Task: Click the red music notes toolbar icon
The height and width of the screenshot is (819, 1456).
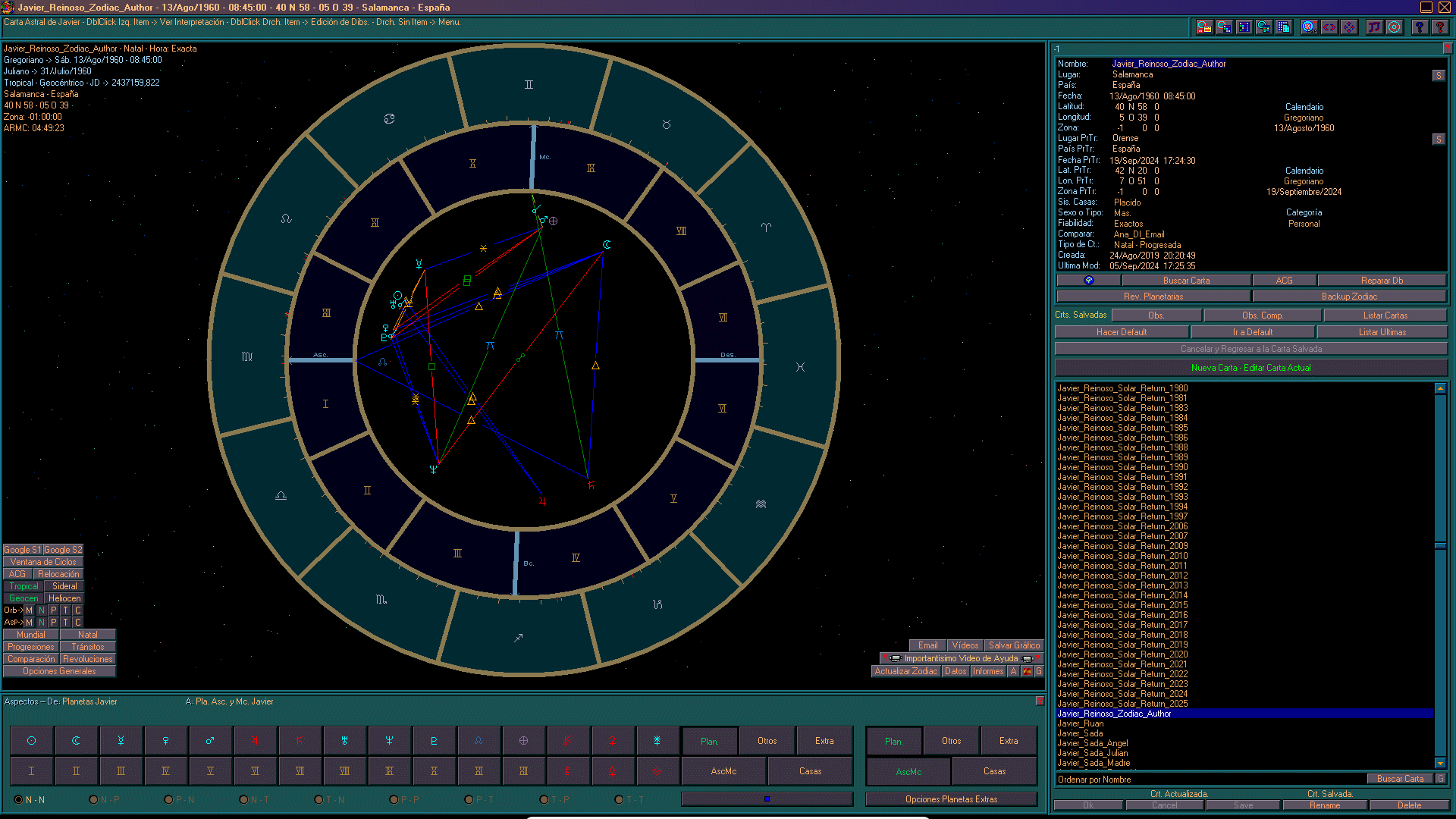Action: point(1374,27)
